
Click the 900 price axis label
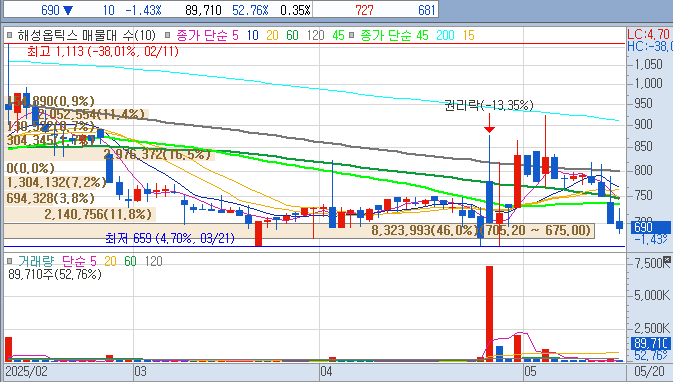coord(643,124)
